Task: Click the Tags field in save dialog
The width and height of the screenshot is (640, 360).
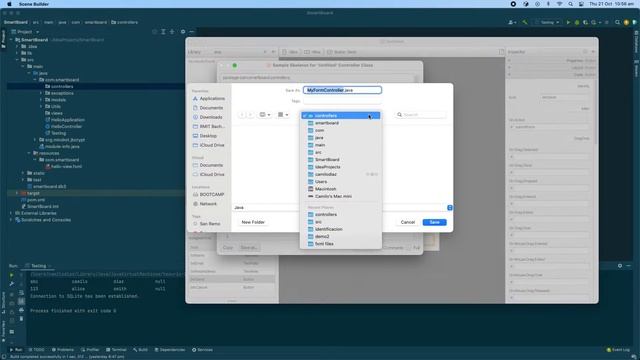Action: (342, 101)
